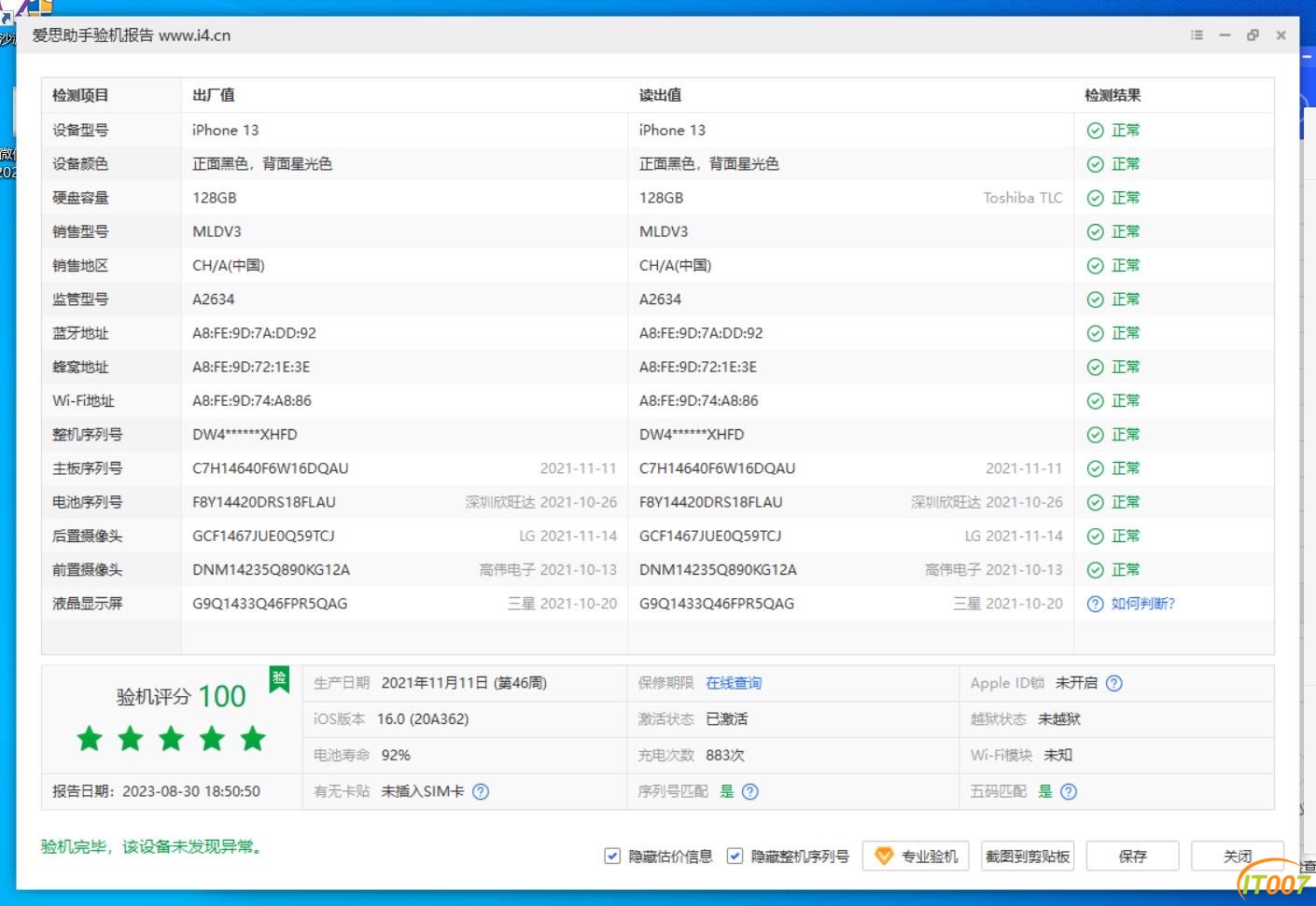Click help icon beside 序列号匹配 是

coord(749,791)
